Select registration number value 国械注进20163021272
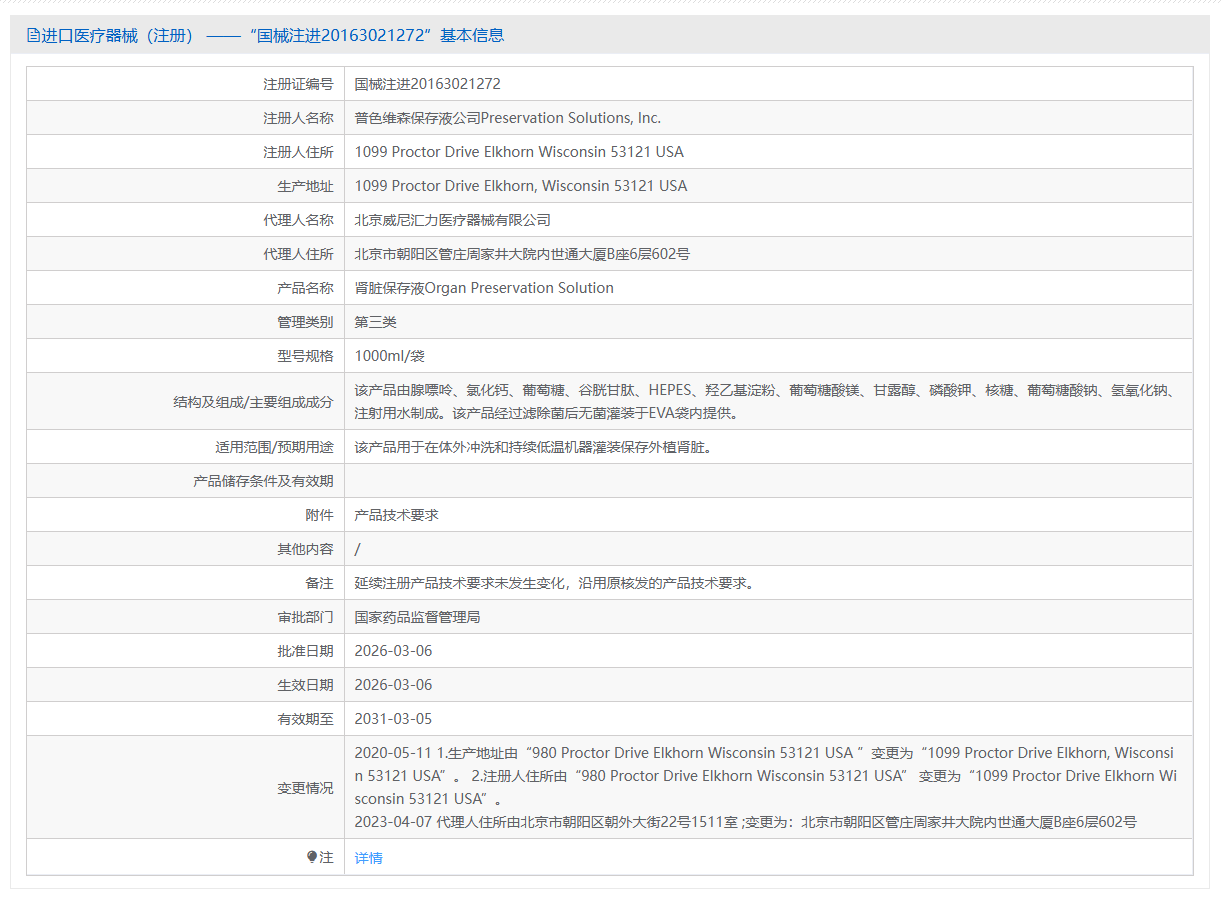 427,84
